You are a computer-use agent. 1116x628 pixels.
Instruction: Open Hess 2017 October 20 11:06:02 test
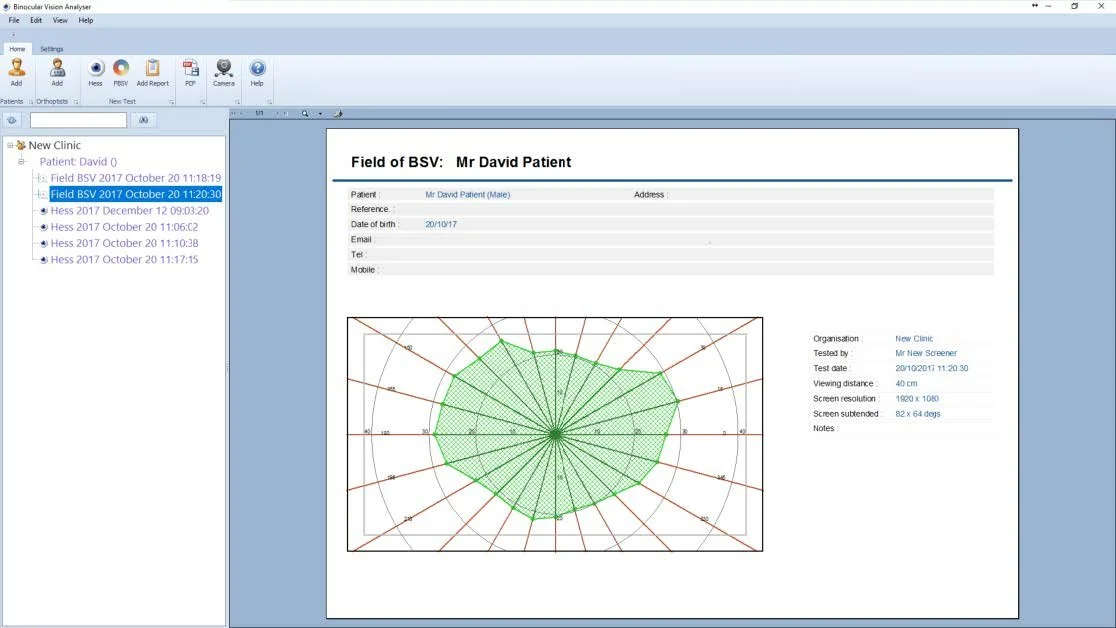click(125, 227)
